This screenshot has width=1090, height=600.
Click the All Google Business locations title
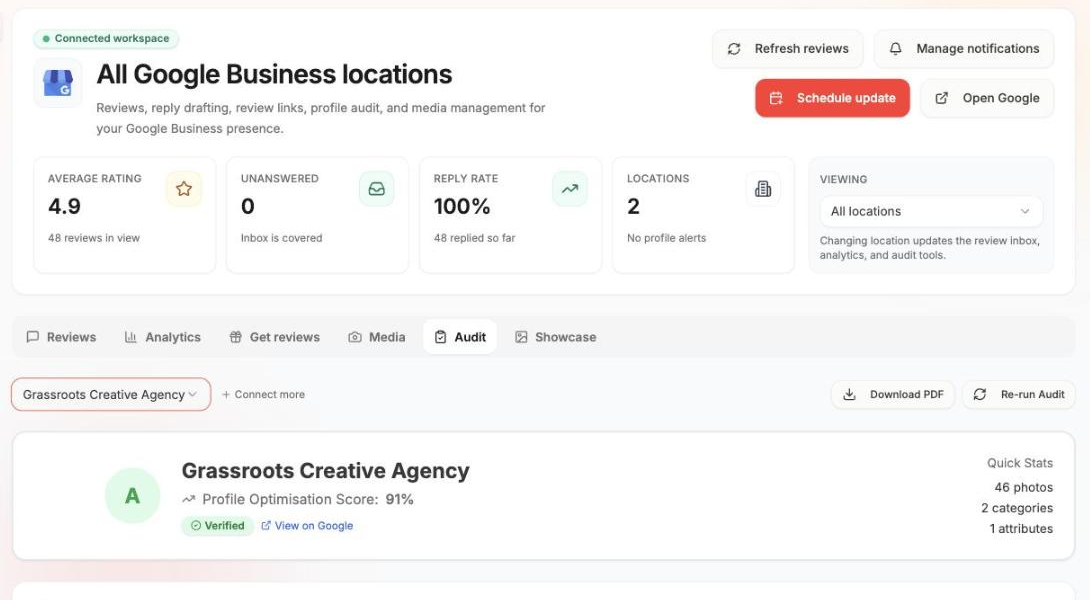[274, 74]
